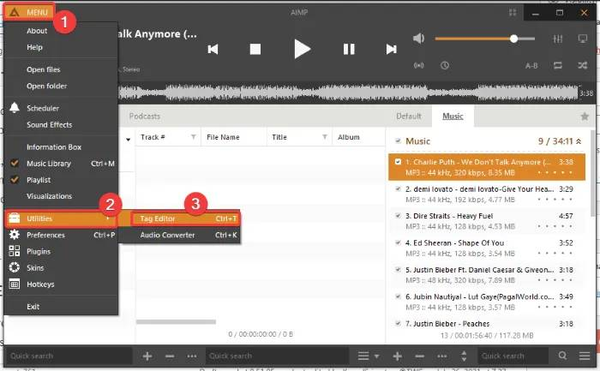600x371 pixels.
Task: Skip to the previous track
Action: (x=213, y=49)
